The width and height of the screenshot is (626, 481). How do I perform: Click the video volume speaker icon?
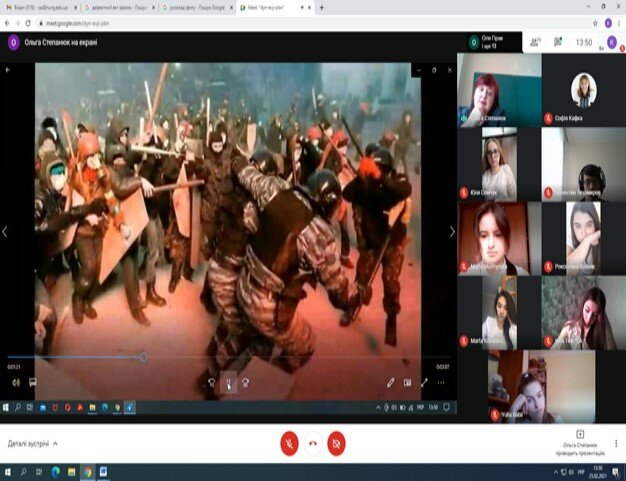(x=15, y=382)
